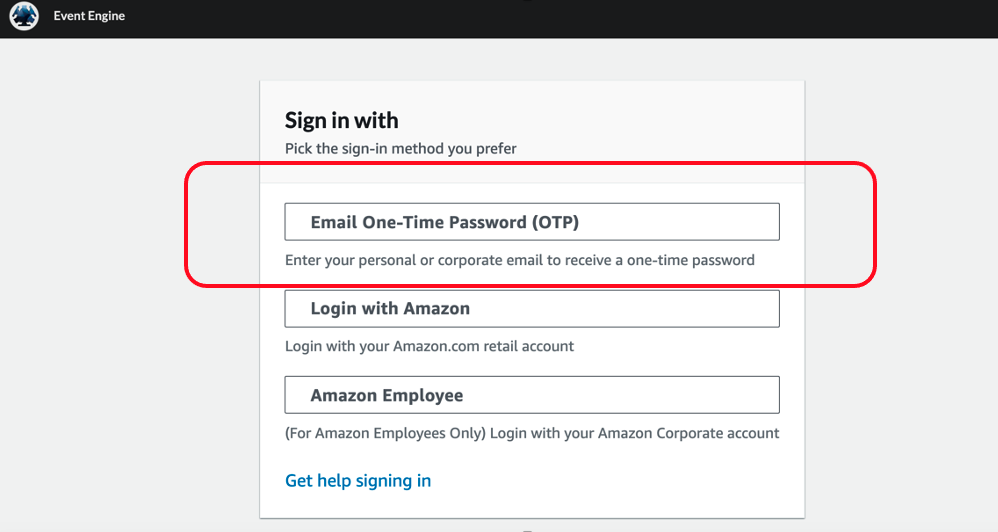Pick the Amazon Employee sign-in button

[531, 395]
